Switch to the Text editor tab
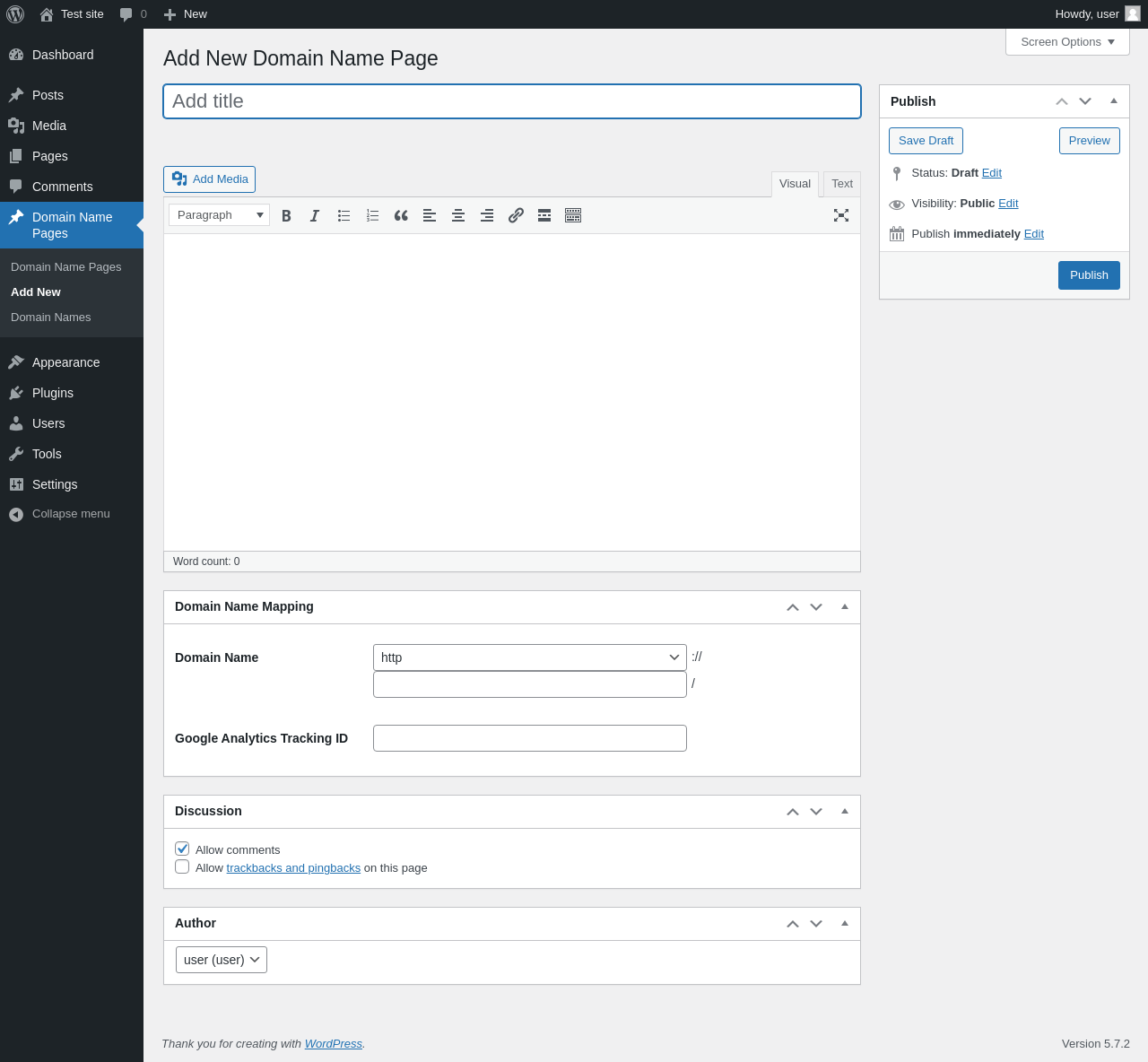Screen dimensions: 1148x1062 point(841,184)
